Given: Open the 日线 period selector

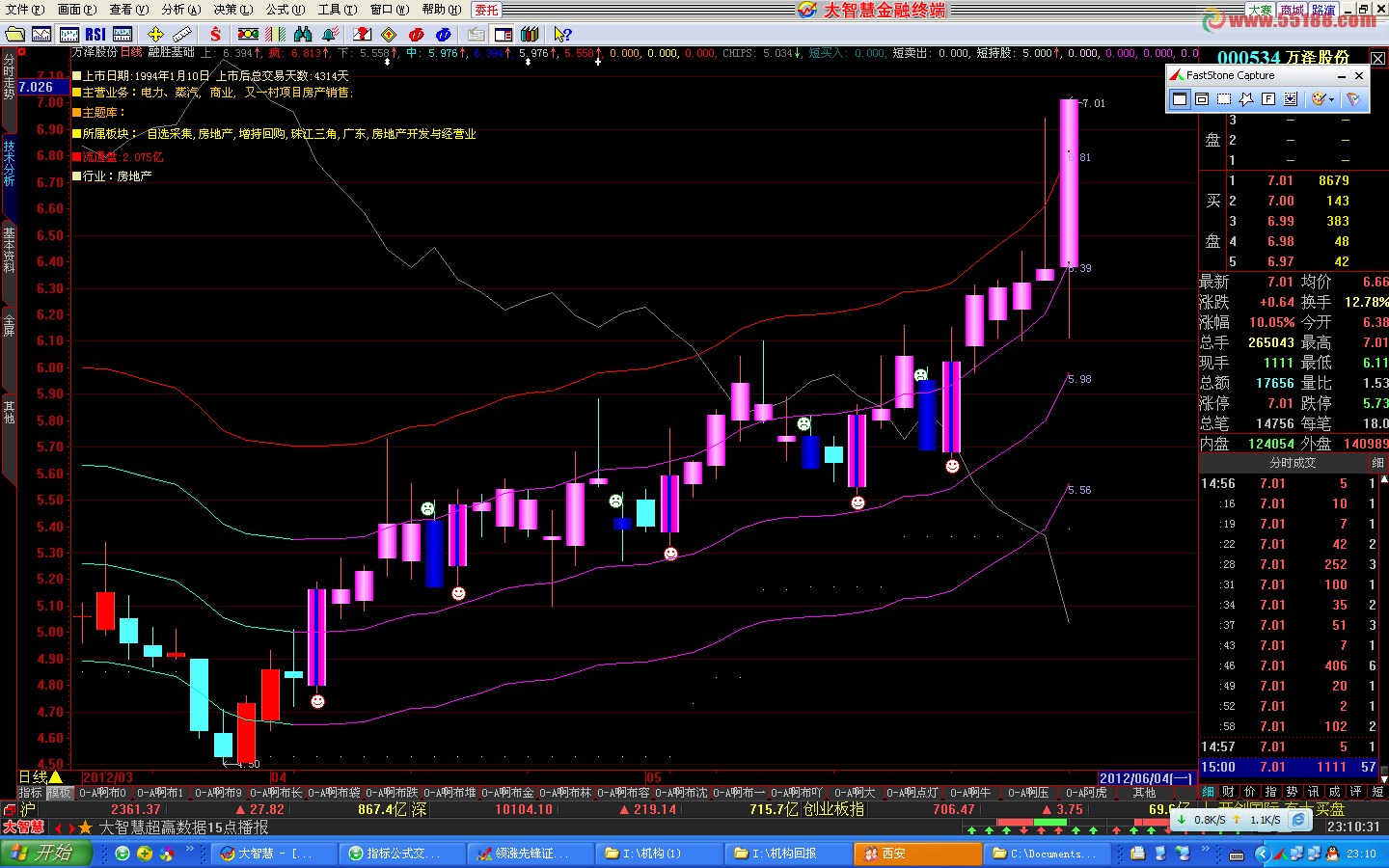Looking at the screenshot, I should click(41, 777).
